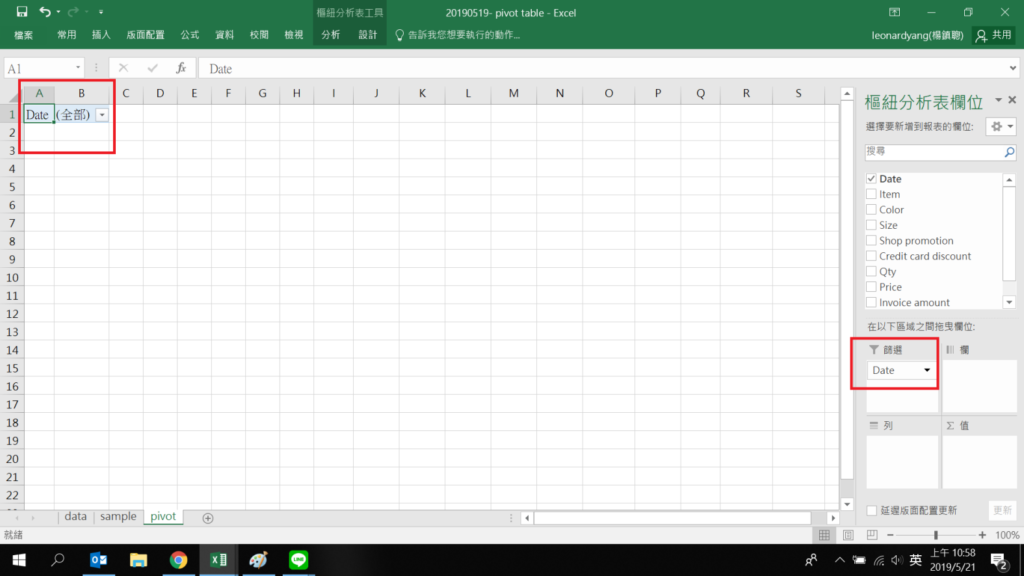Open the 插入 ribbon tab
This screenshot has width=1024, height=576.
tap(101, 35)
